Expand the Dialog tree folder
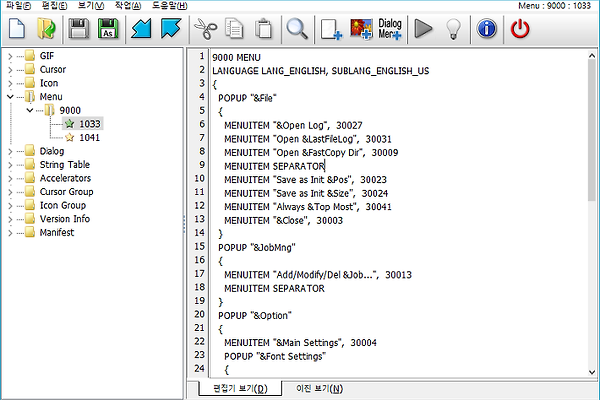 10,151
